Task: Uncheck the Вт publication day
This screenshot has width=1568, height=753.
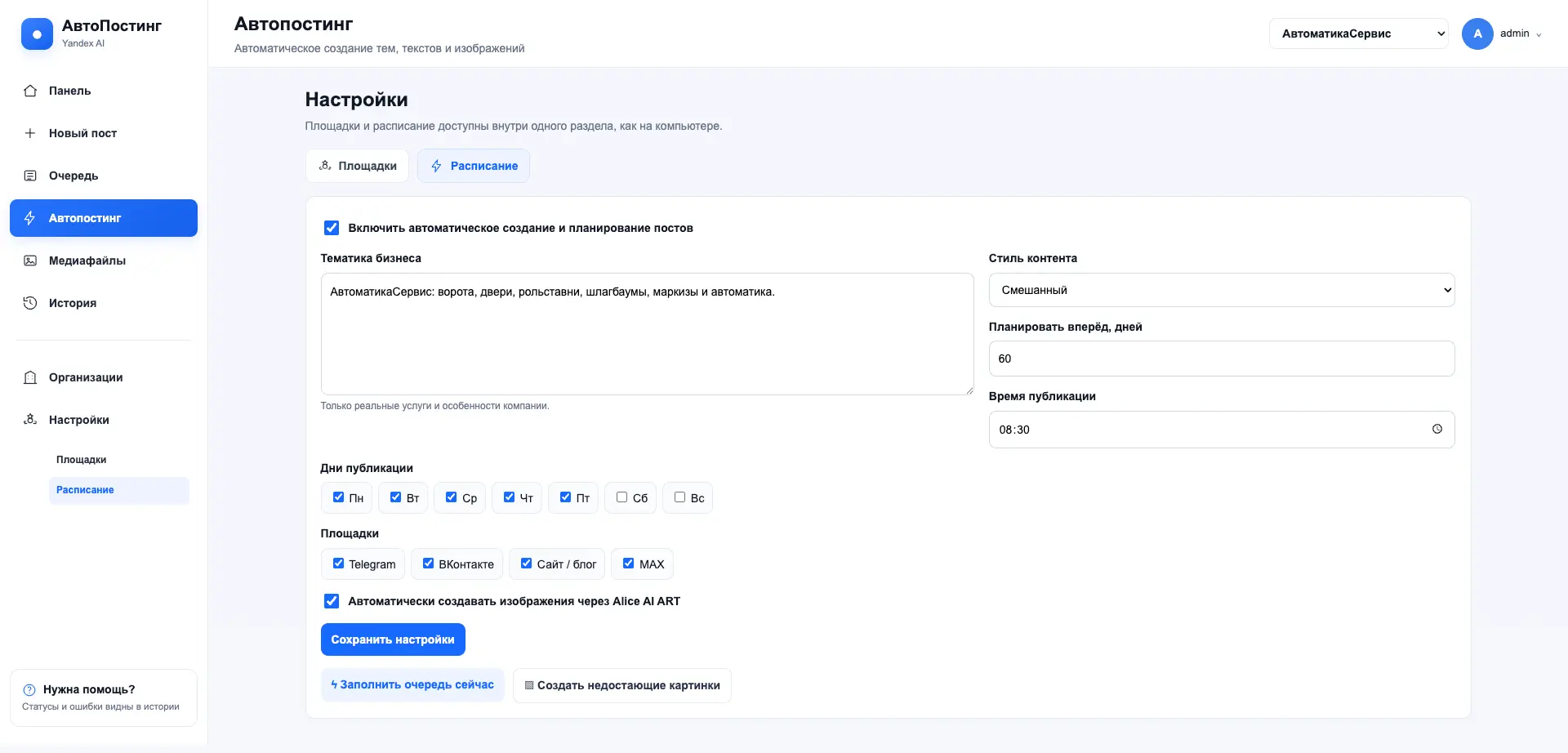Action: coord(395,497)
